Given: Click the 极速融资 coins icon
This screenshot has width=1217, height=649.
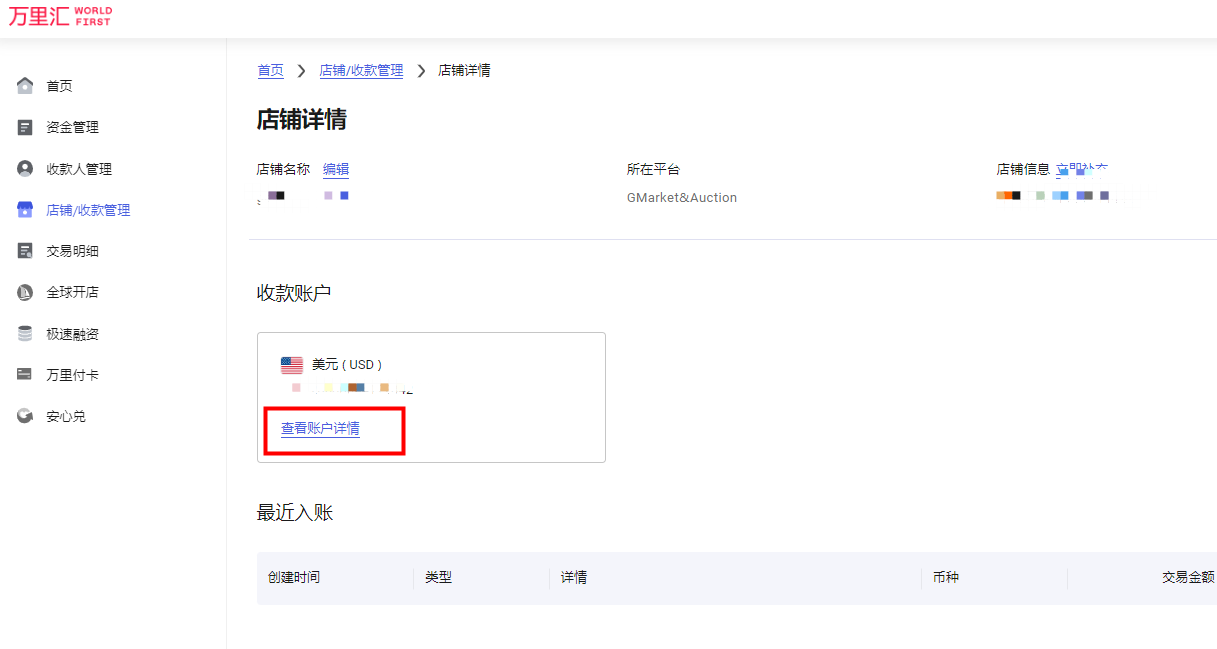Looking at the screenshot, I should pyautogui.click(x=25, y=333).
